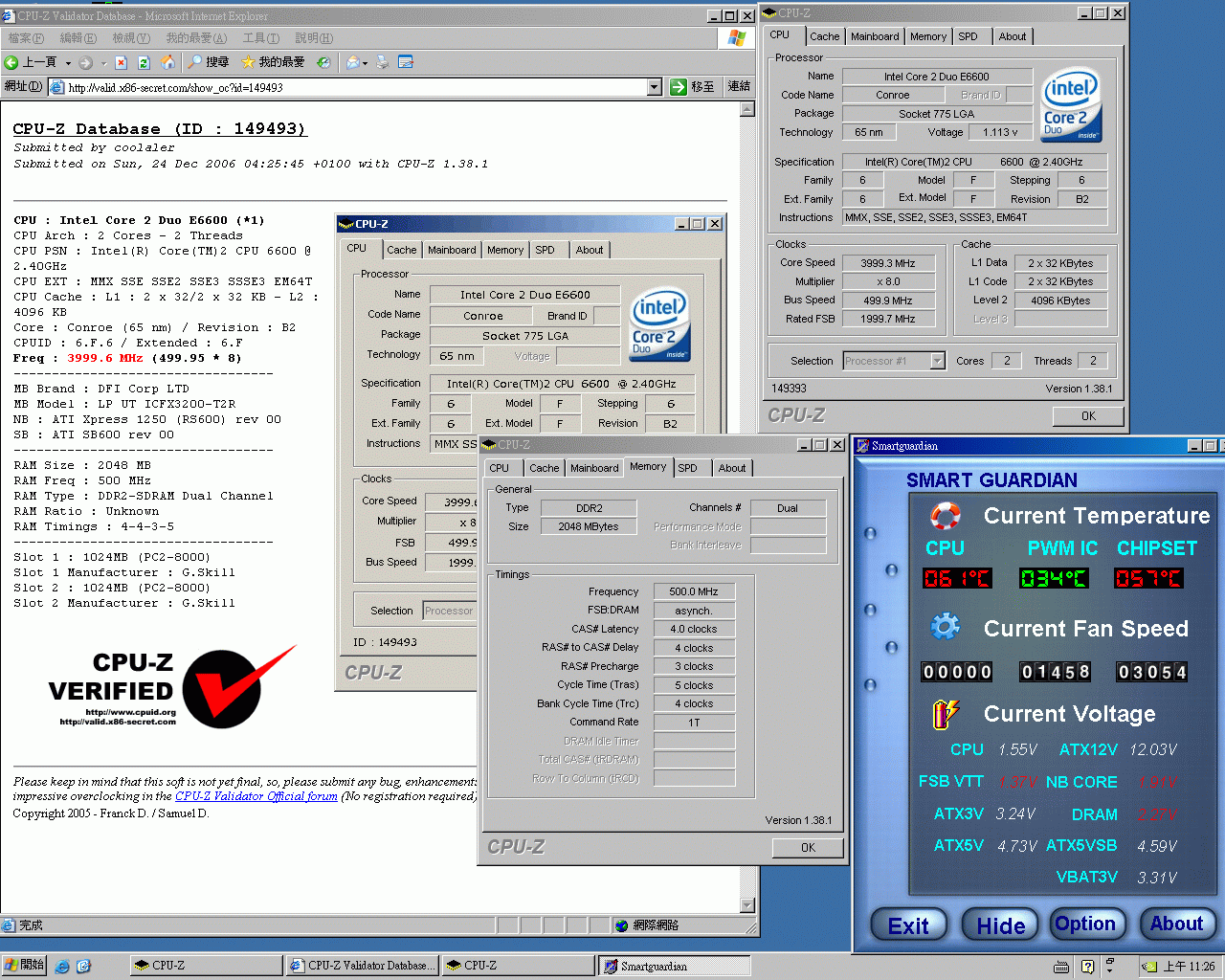Click the Intel Core 2 Duo logo in CPU-Z
The width and height of the screenshot is (1225, 980).
[x=1071, y=104]
